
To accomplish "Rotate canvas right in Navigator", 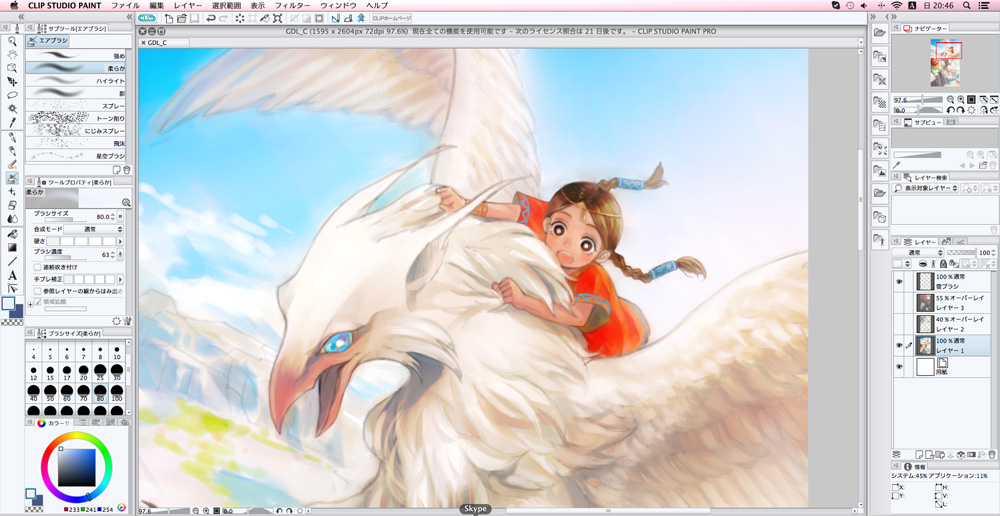I will tap(960, 110).
